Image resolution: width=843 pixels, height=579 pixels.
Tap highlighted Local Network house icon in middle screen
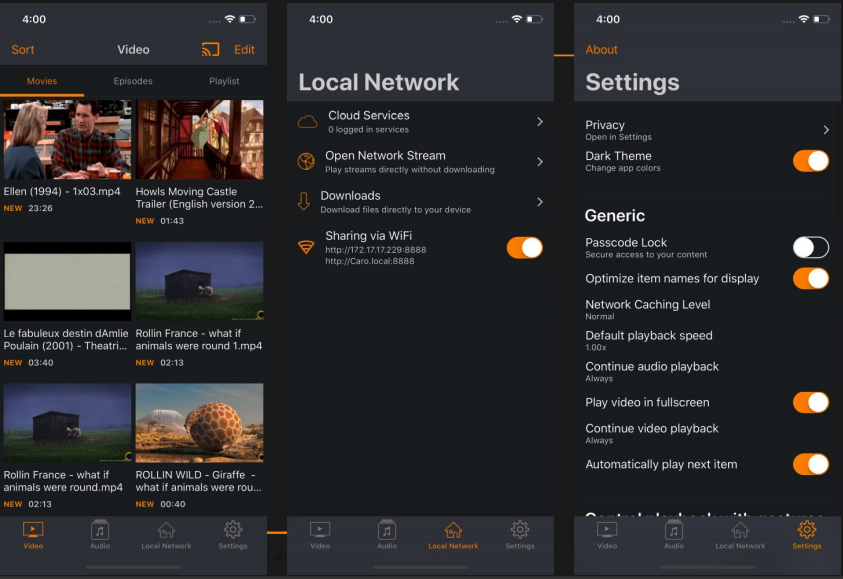[453, 530]
